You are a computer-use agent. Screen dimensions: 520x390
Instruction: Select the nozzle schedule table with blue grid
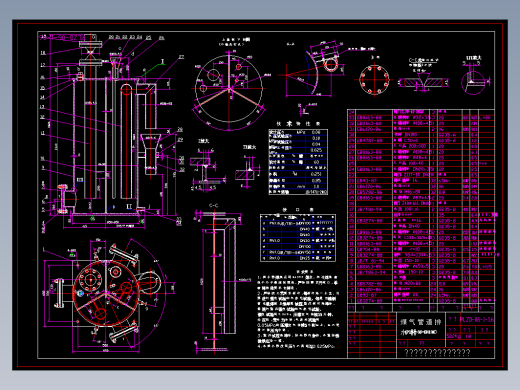(298, 238)
